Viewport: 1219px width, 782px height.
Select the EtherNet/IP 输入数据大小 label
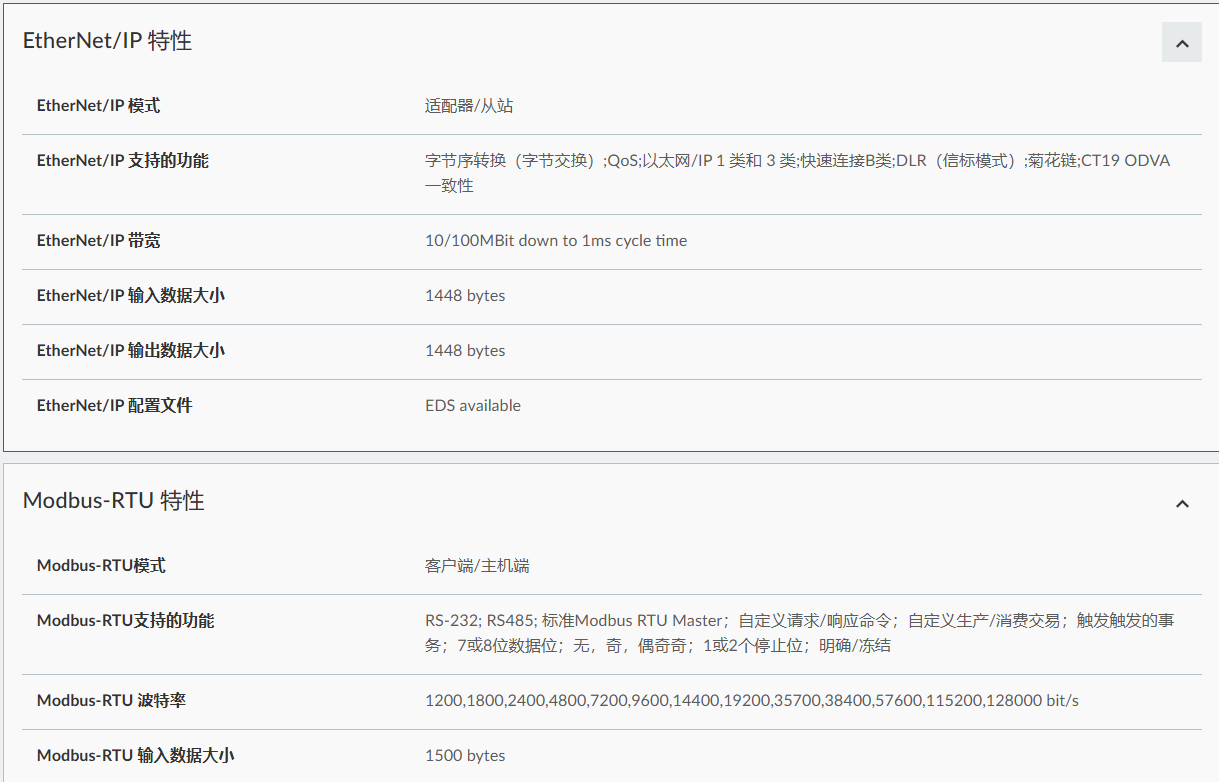point(130,296)
